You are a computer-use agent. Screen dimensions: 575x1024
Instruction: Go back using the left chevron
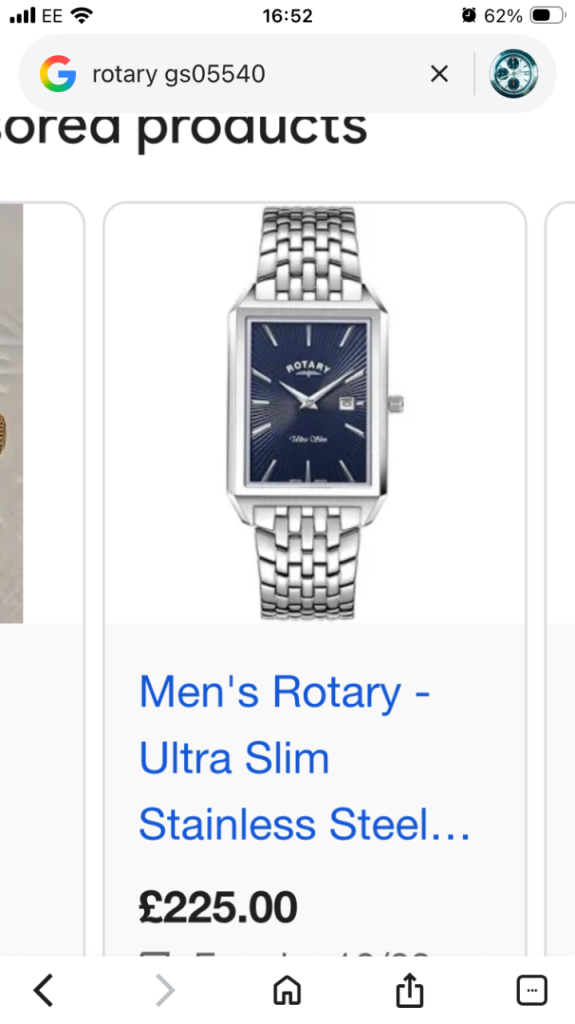pos(44,990)
